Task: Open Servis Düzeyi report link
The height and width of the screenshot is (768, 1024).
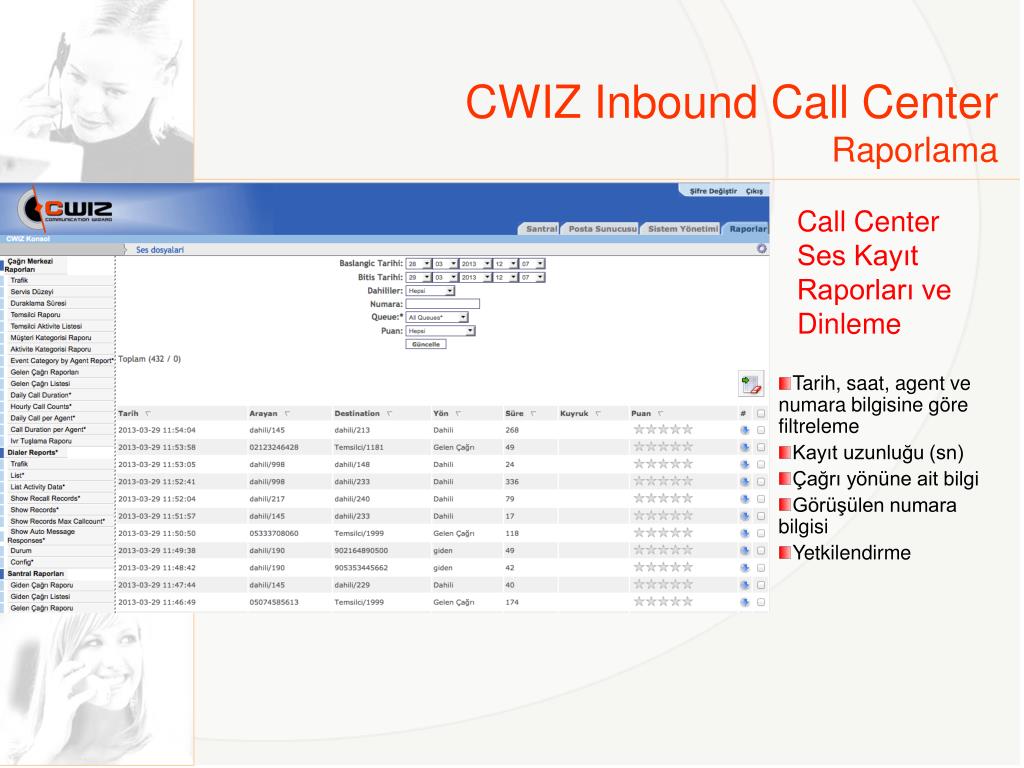Action: (x=32, y=292)
